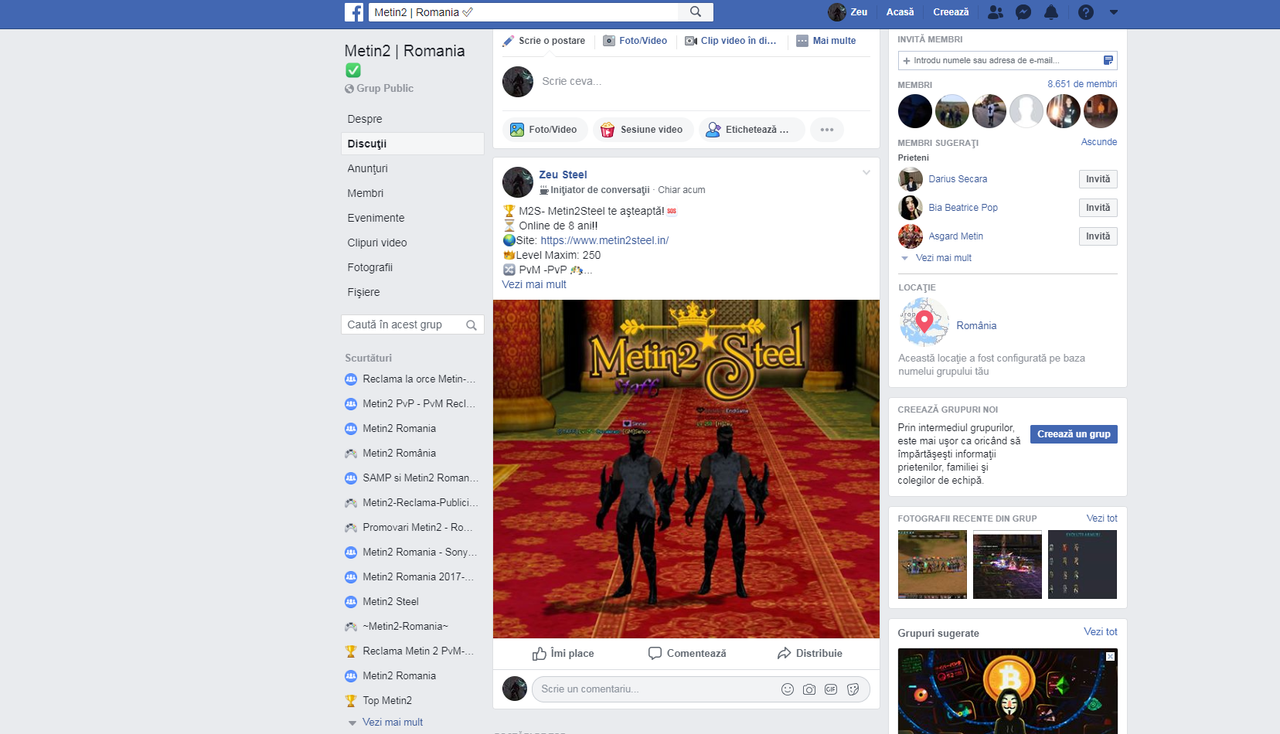Invite Asgard Metin
The height and width of the screenshot is (734, 1280).
1098,236
